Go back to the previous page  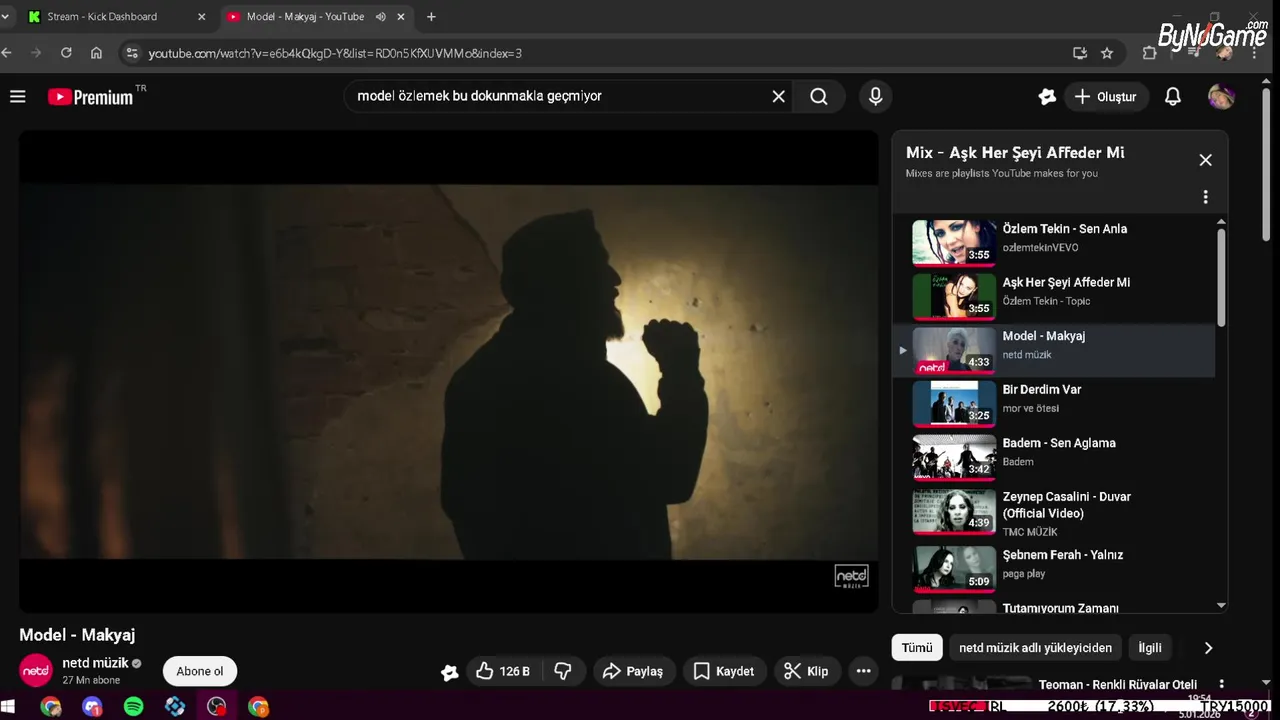coord(7,53)
